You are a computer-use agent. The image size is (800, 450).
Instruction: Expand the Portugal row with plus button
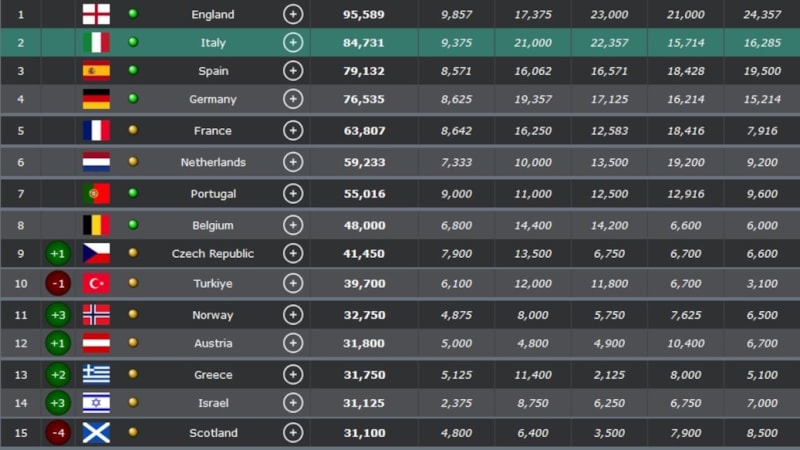(292, 193)
